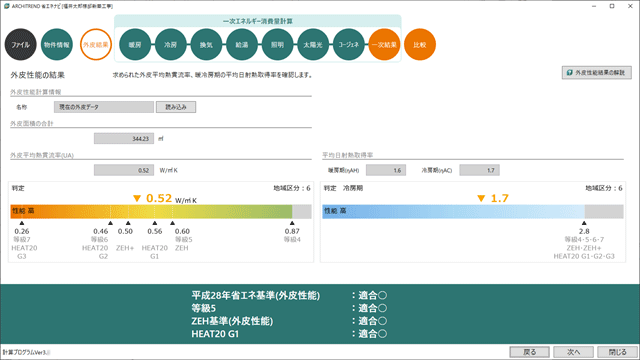This screenshot has width=640, height=360.
Task: Open the 換気 step
Action: [206, 44]
